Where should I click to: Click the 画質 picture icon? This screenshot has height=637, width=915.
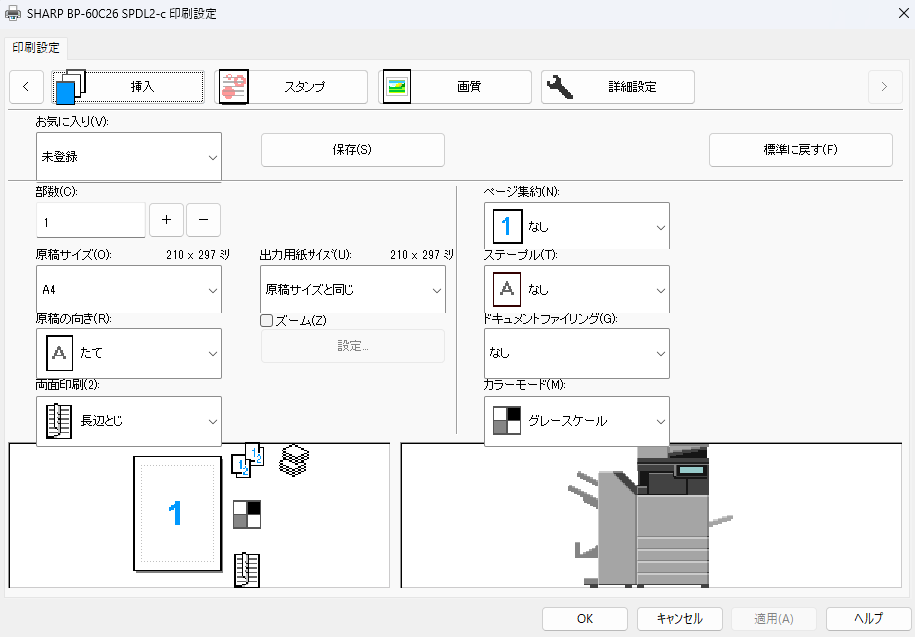397,87
